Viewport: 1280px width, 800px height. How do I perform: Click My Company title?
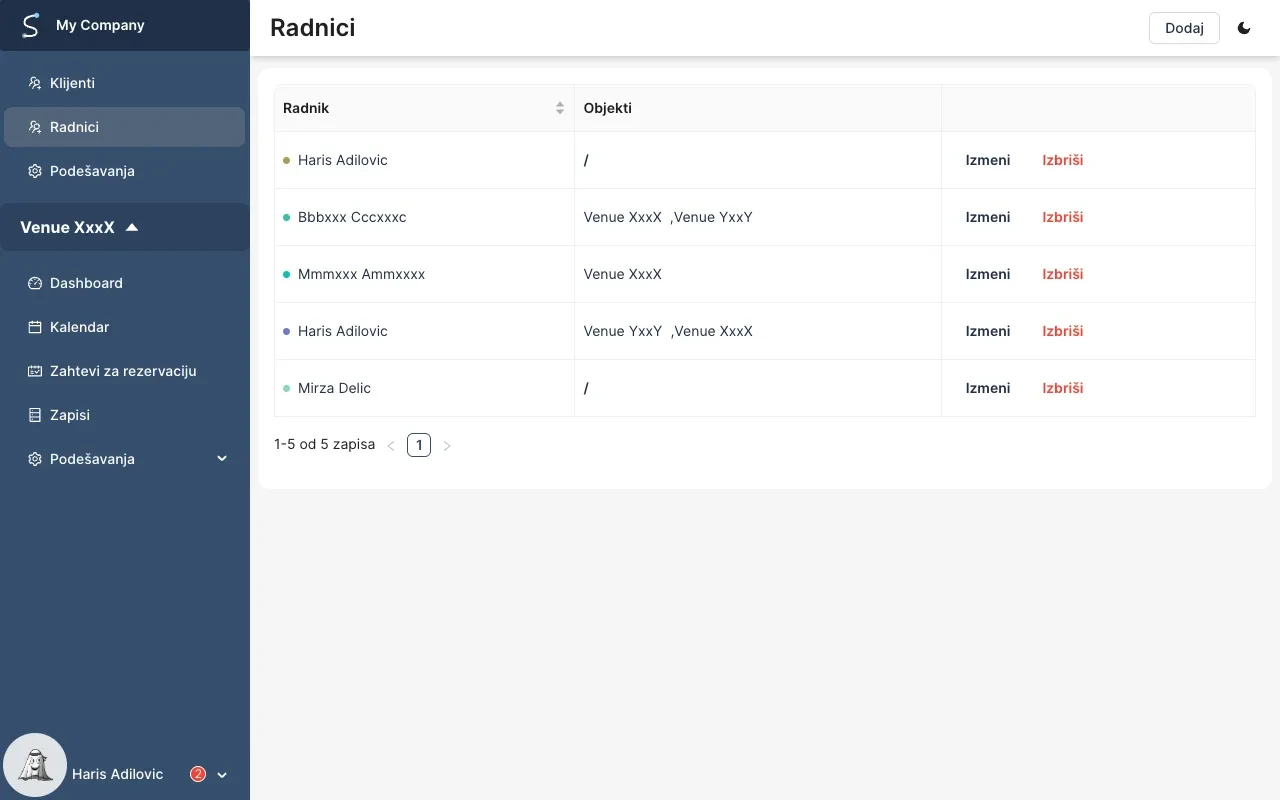pos(100,25)
